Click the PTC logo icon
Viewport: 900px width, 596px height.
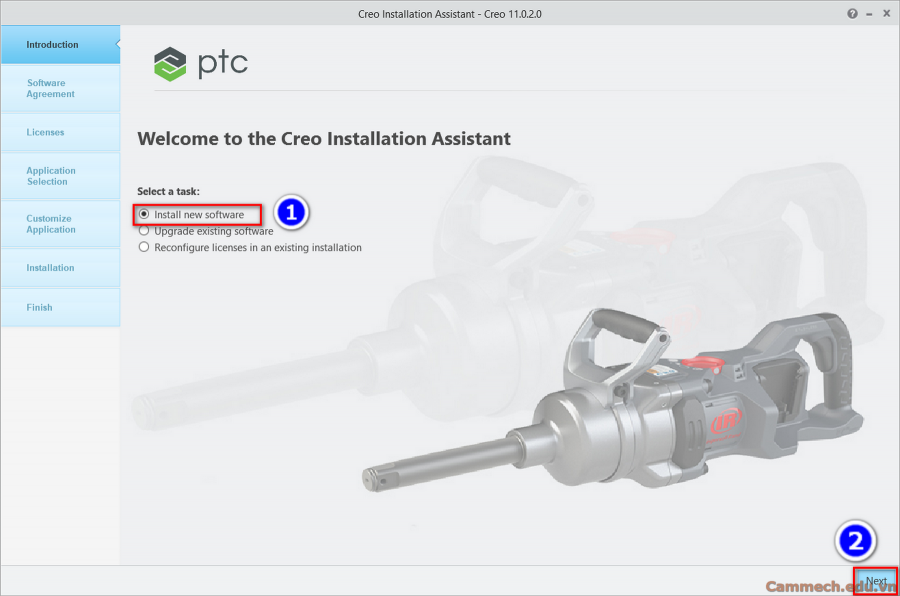point(171,63)
